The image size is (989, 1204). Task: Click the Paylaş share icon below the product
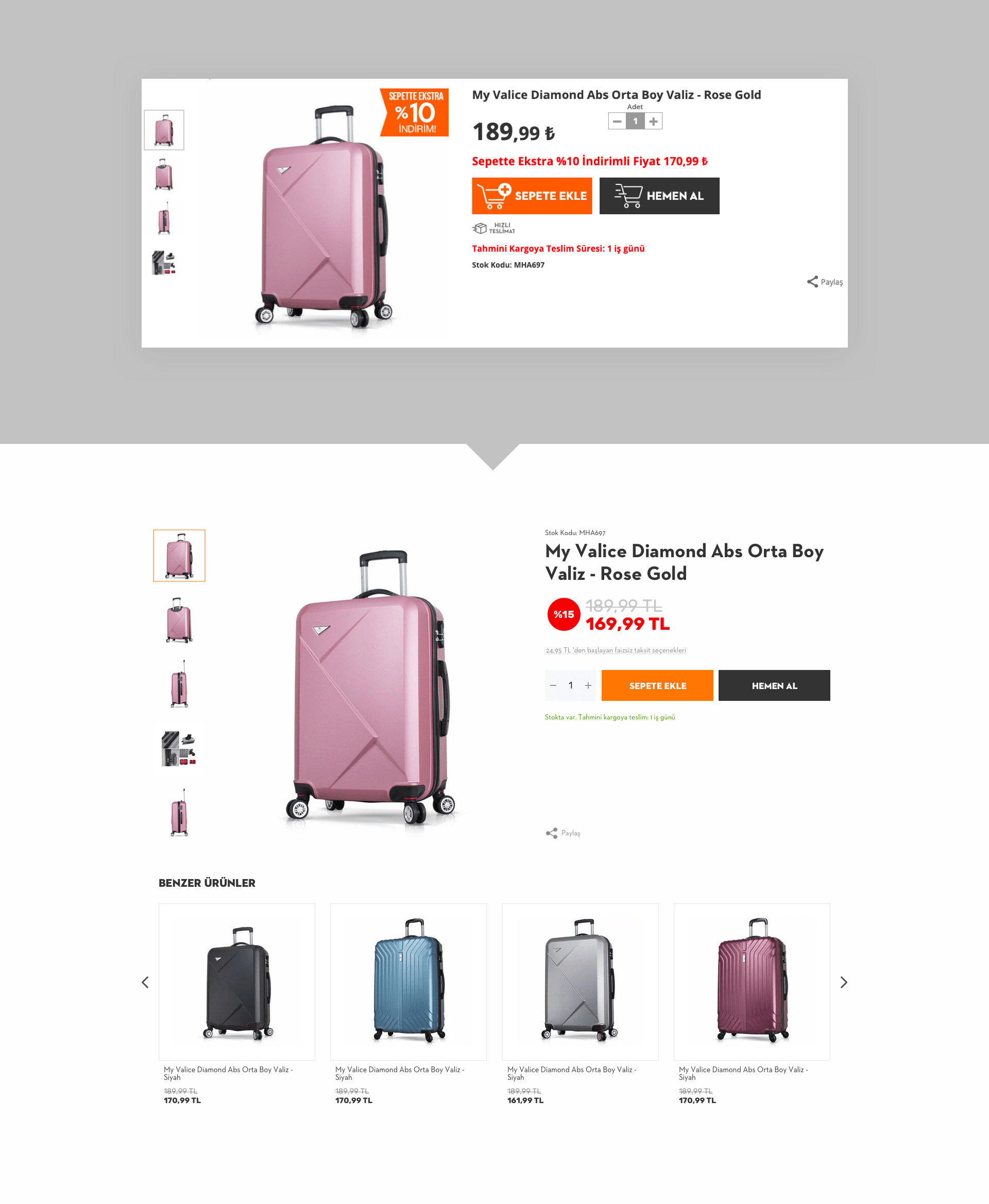[x=552, y=833]
